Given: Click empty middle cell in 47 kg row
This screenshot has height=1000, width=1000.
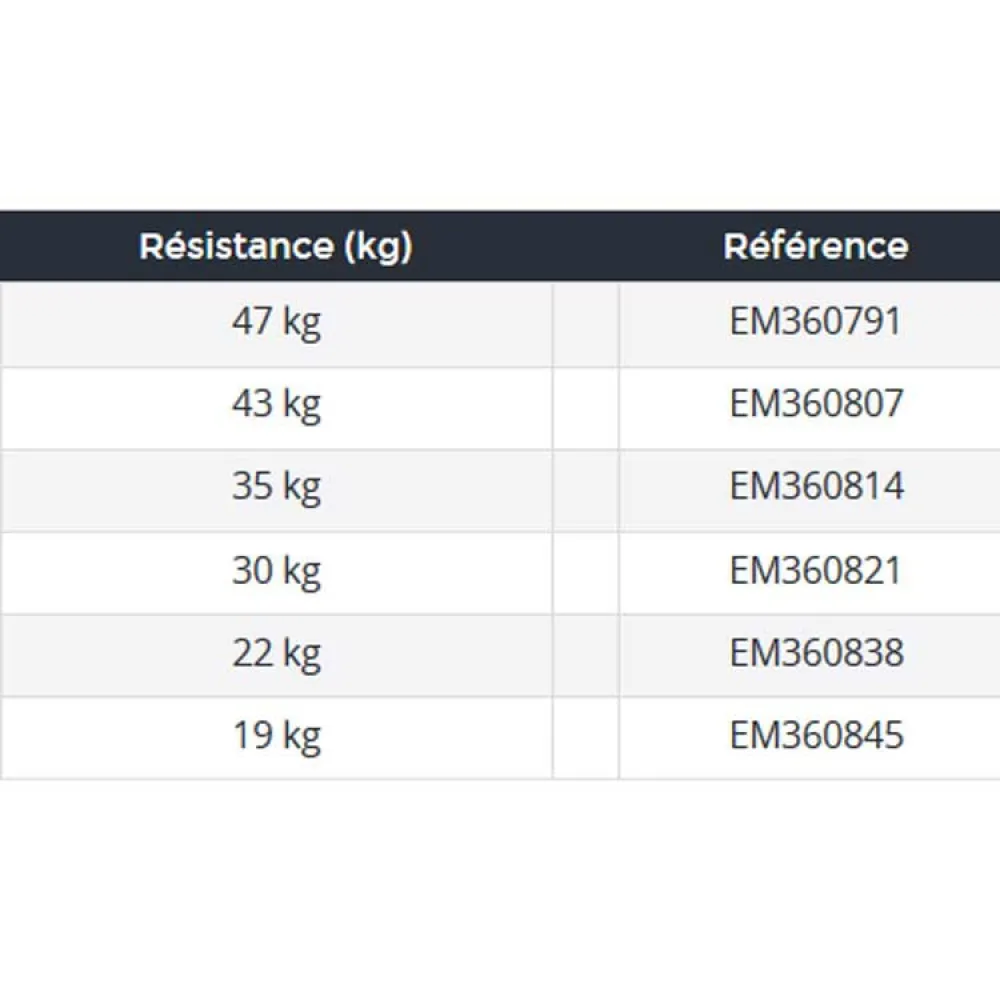Looking at the screenshot, I should click(x=585, y=325).
